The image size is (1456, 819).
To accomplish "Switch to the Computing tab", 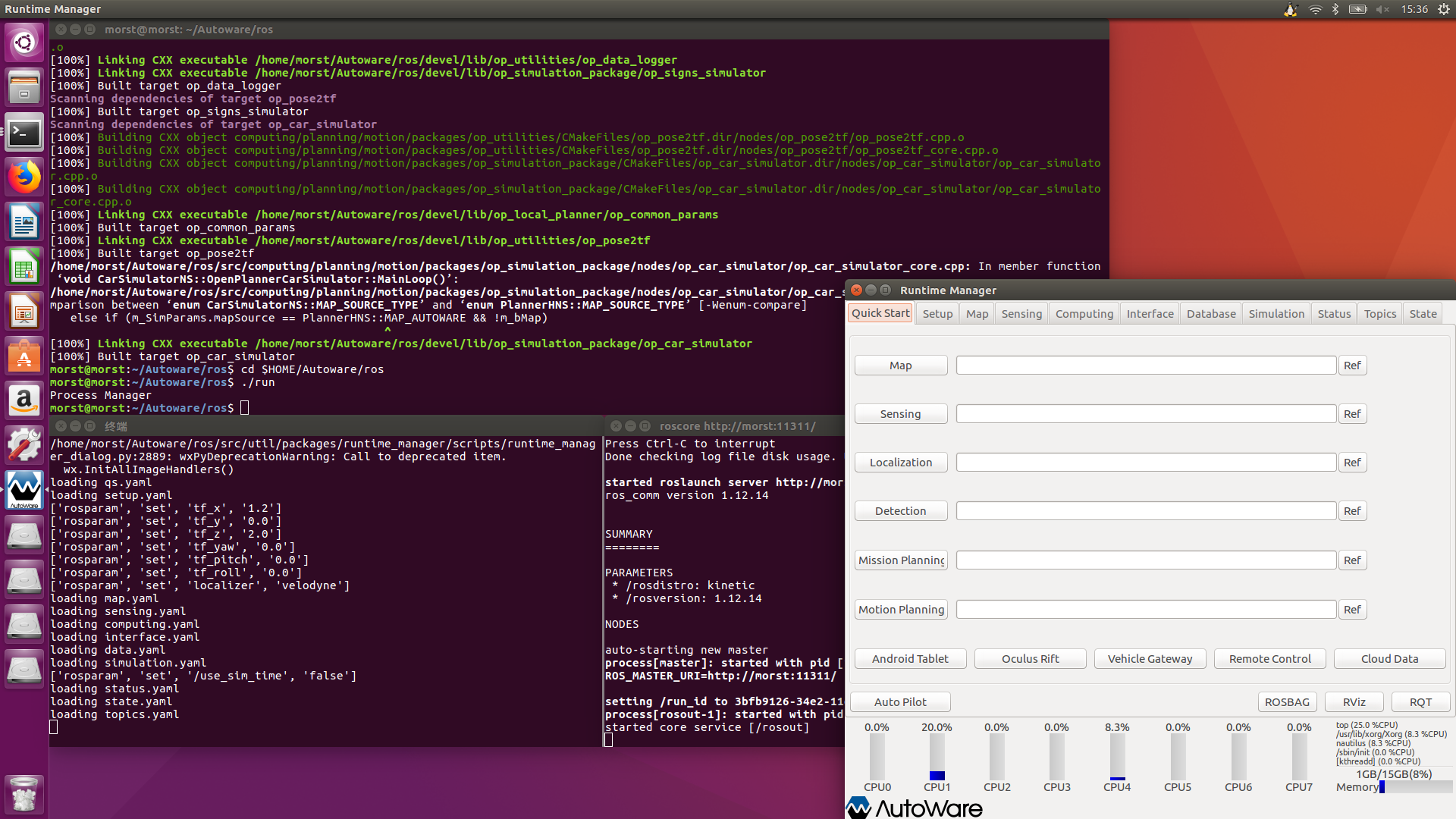I will (x=1084, y=314).
